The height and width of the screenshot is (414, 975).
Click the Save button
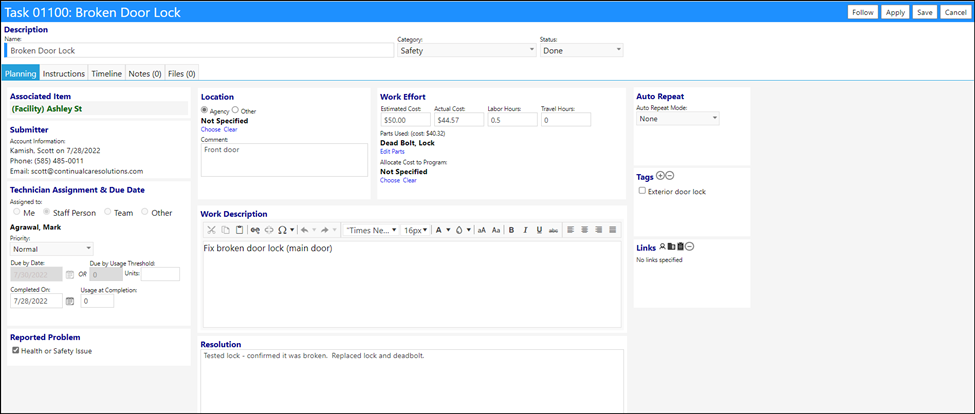(x=925, y=12)
